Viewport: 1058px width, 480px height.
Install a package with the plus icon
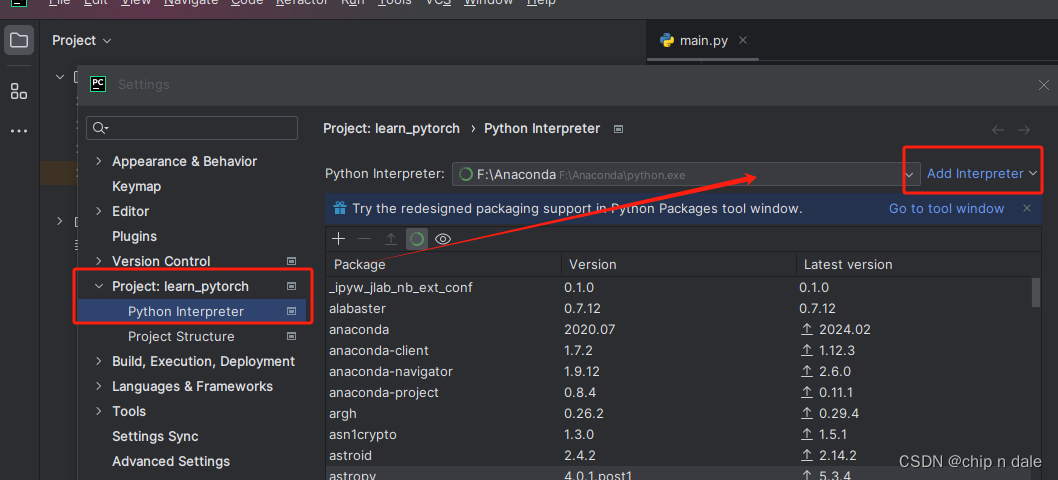(x=339, y=238)
